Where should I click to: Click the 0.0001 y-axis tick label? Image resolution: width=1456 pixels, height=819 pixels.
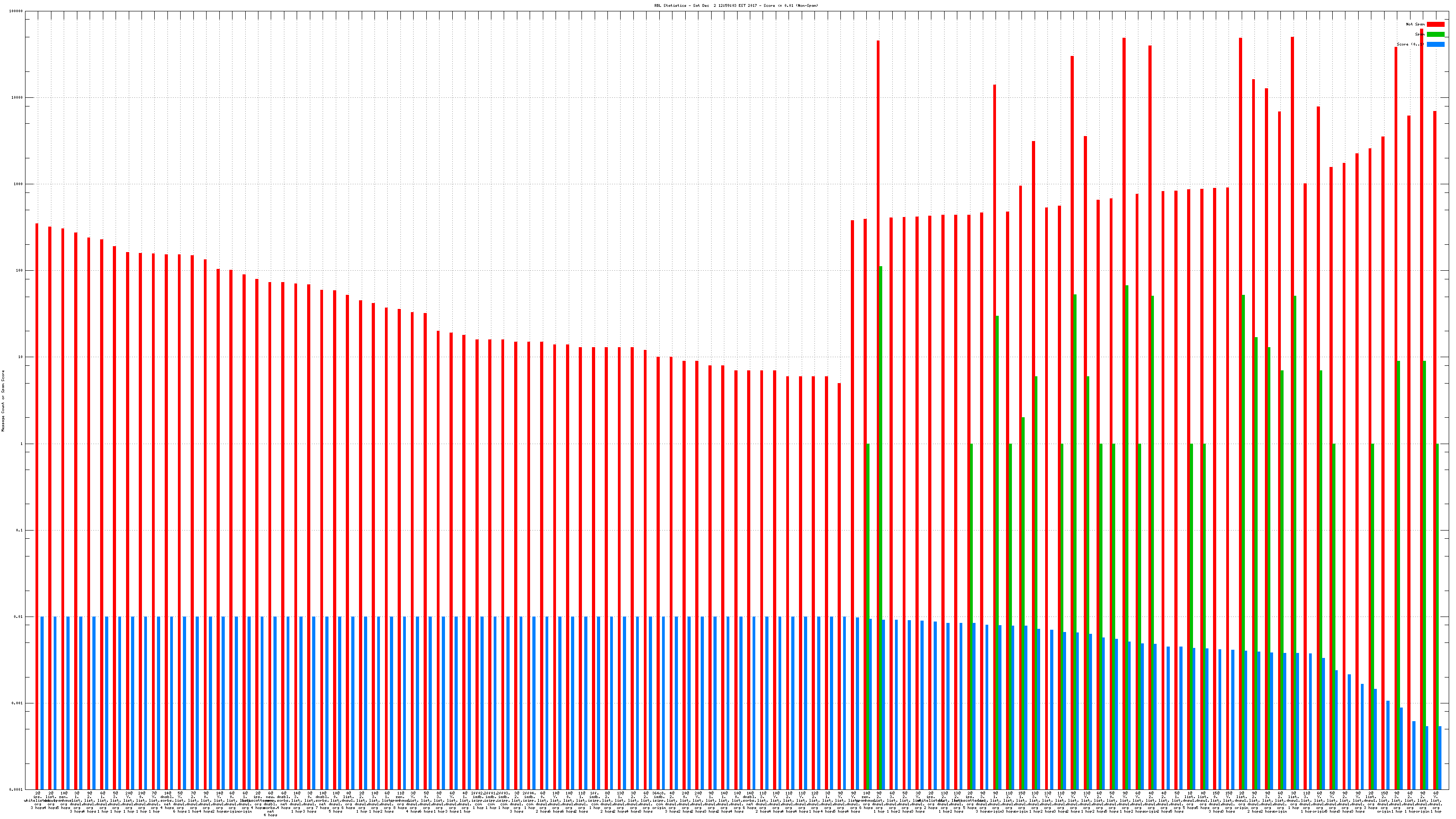tap(16, 789)
